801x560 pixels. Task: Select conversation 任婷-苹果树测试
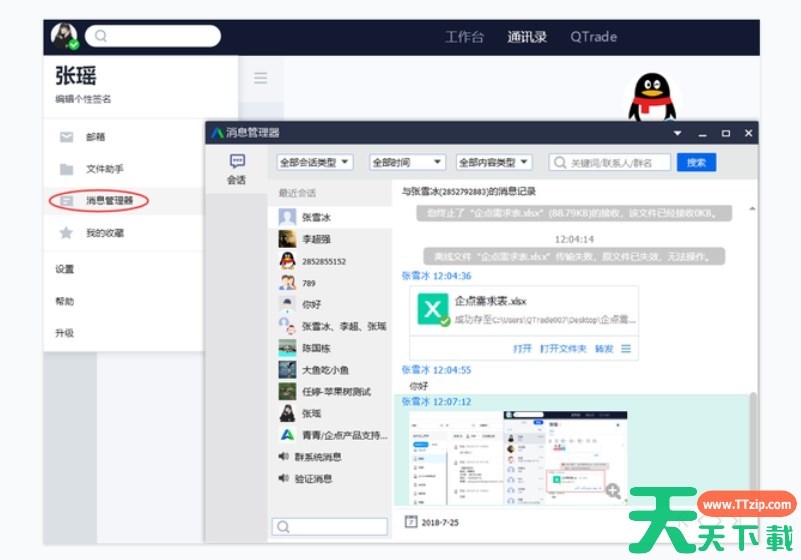pyautogui.click(x=330, y=392)
